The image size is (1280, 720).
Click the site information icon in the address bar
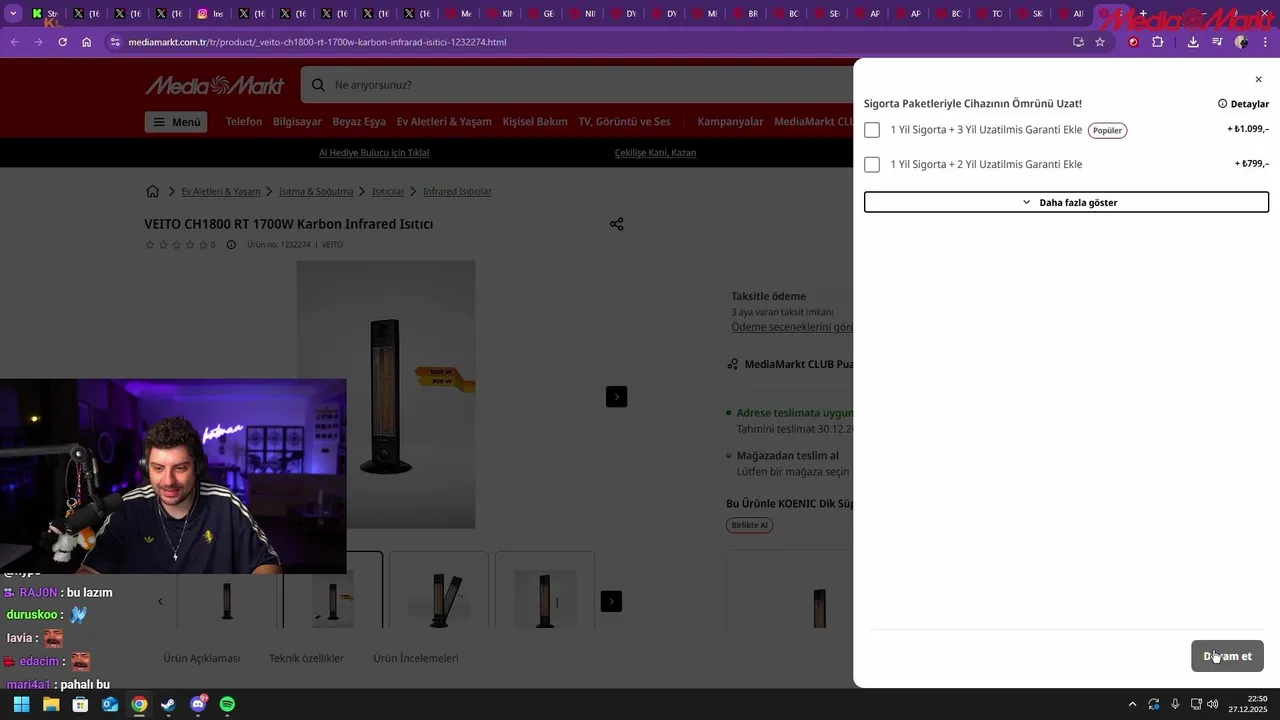(115, 42)
